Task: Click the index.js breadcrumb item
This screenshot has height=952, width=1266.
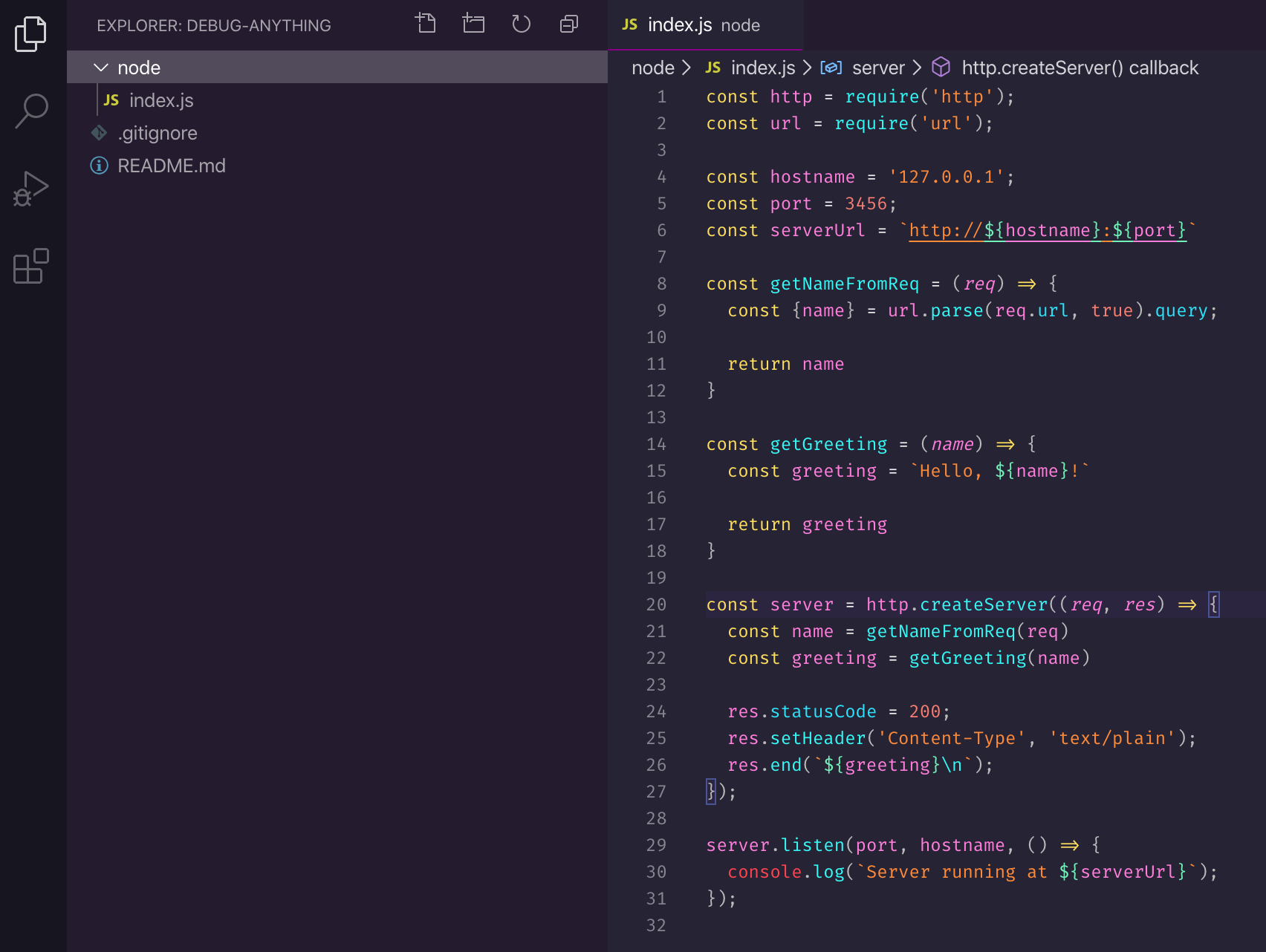Action: tap(762, 68)
